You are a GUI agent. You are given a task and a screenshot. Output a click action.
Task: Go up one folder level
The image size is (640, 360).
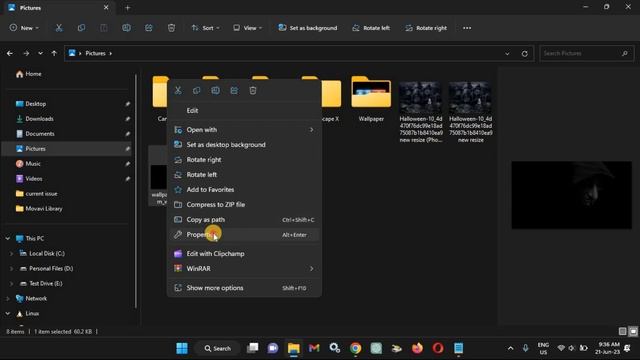54,53
